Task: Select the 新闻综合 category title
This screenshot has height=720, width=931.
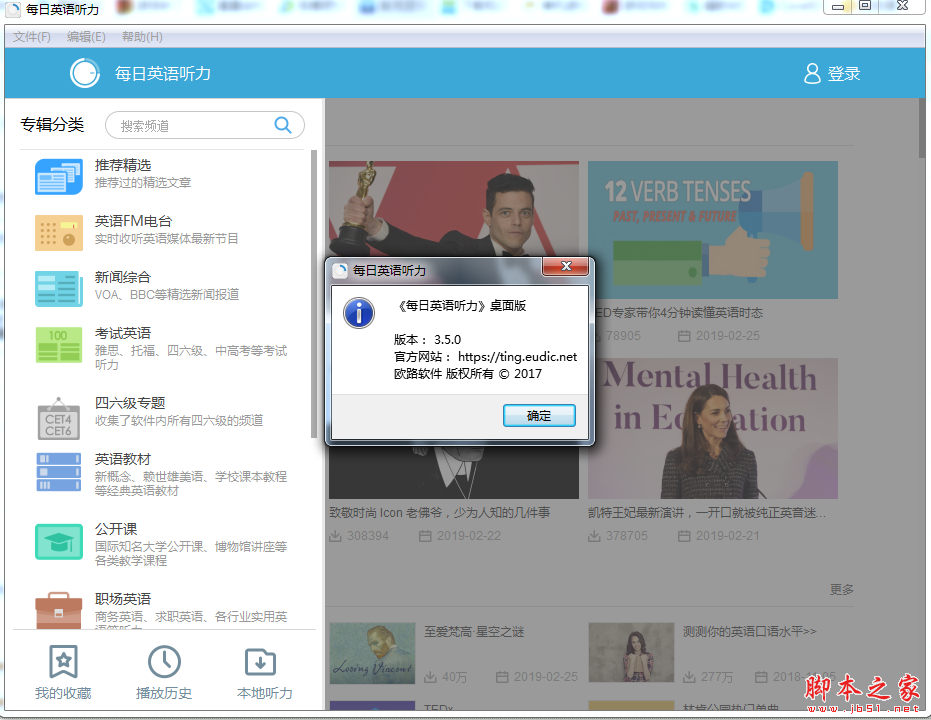Action: [x=123, y=277]
